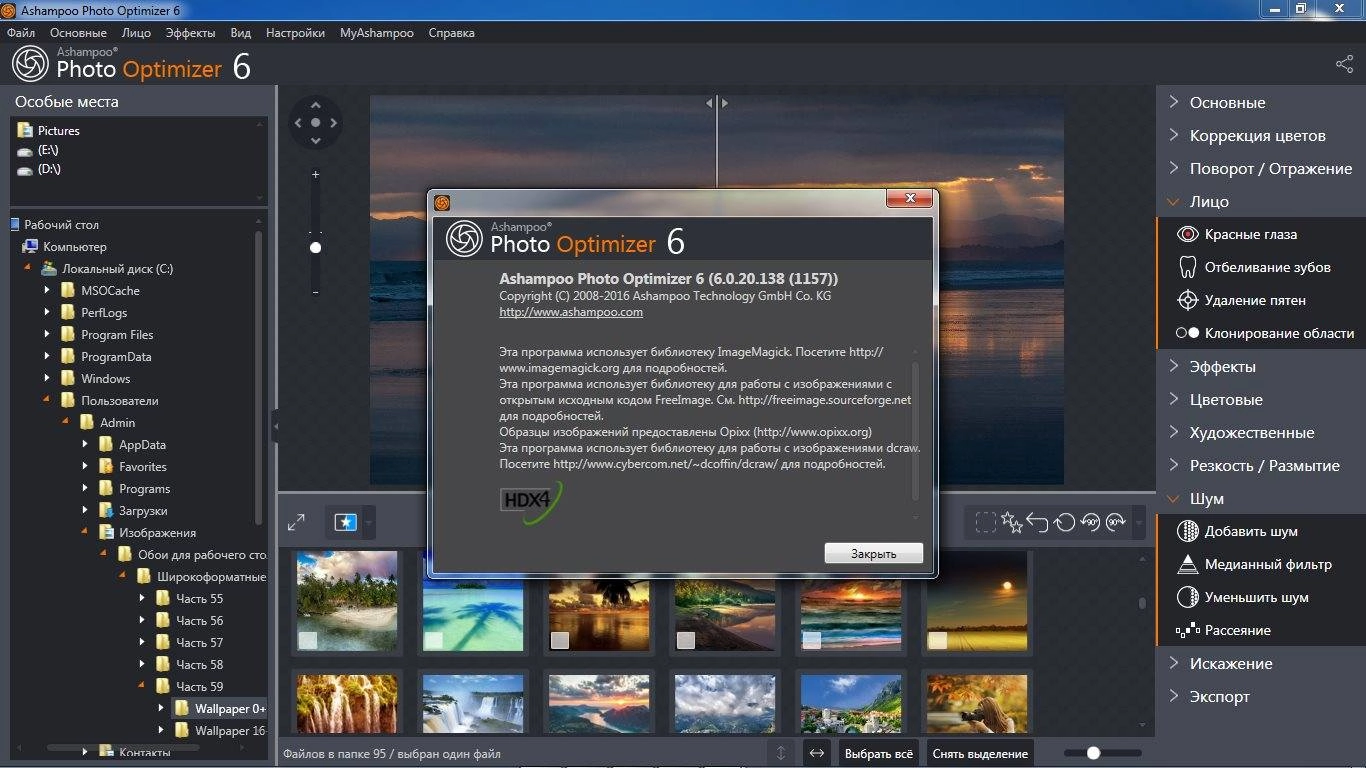
Task: Select drive (E:\) in favorite places
Action: coord(49,149)
